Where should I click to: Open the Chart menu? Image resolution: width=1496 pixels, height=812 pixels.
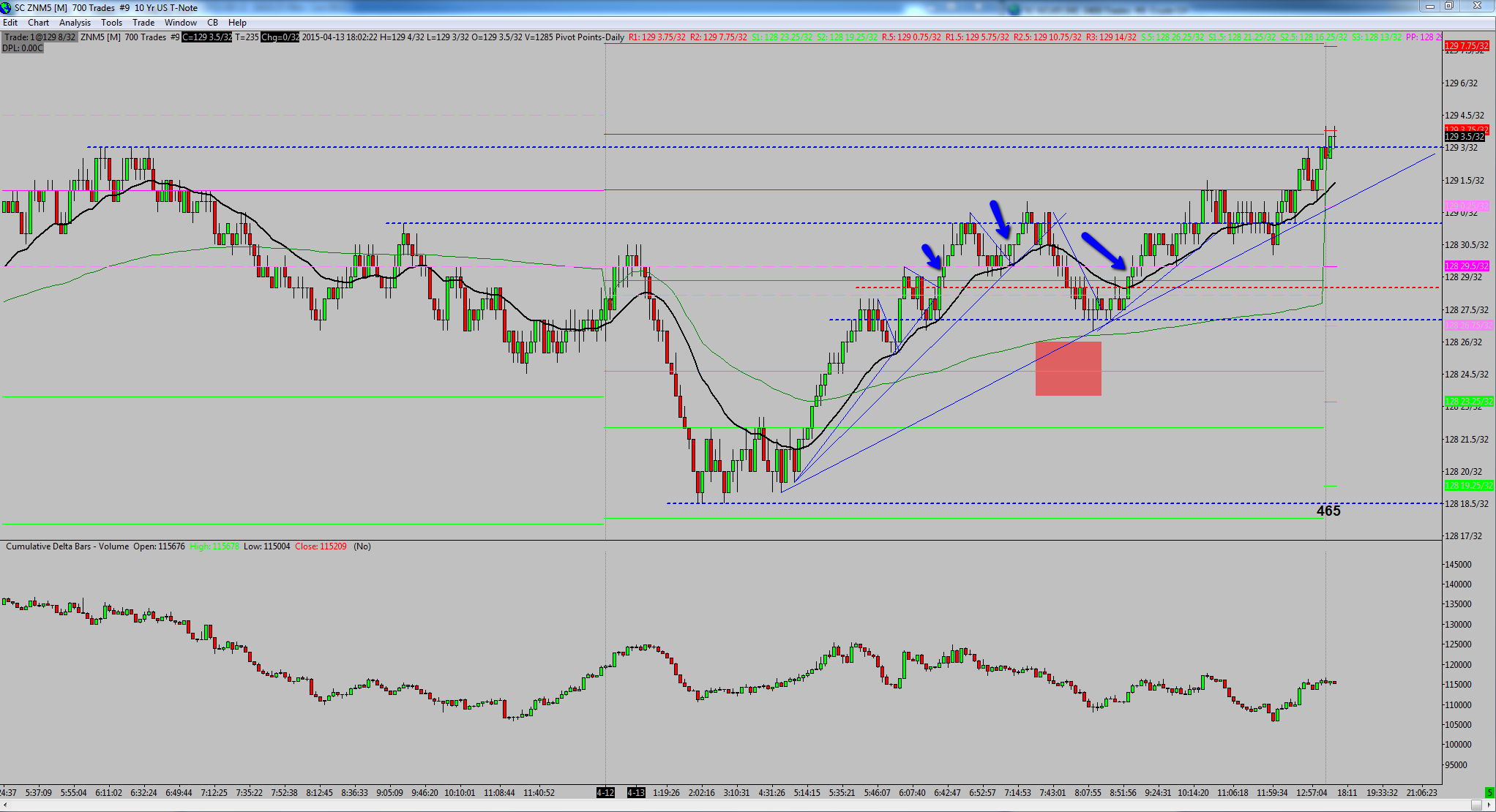[x=38, y=23]
